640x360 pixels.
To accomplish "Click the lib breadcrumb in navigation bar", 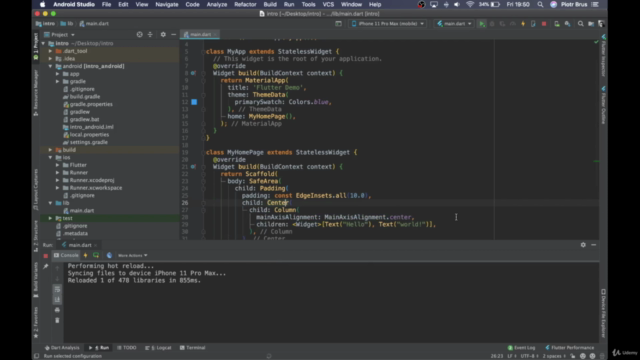I will click(x=67, y=24).
